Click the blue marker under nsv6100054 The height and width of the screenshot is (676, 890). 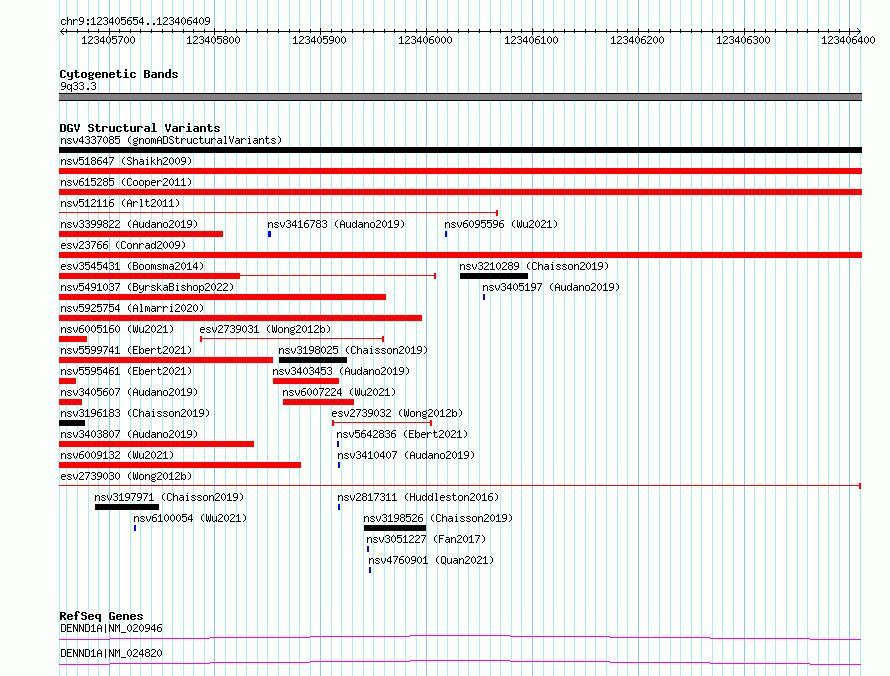click(x=135, y=528)
